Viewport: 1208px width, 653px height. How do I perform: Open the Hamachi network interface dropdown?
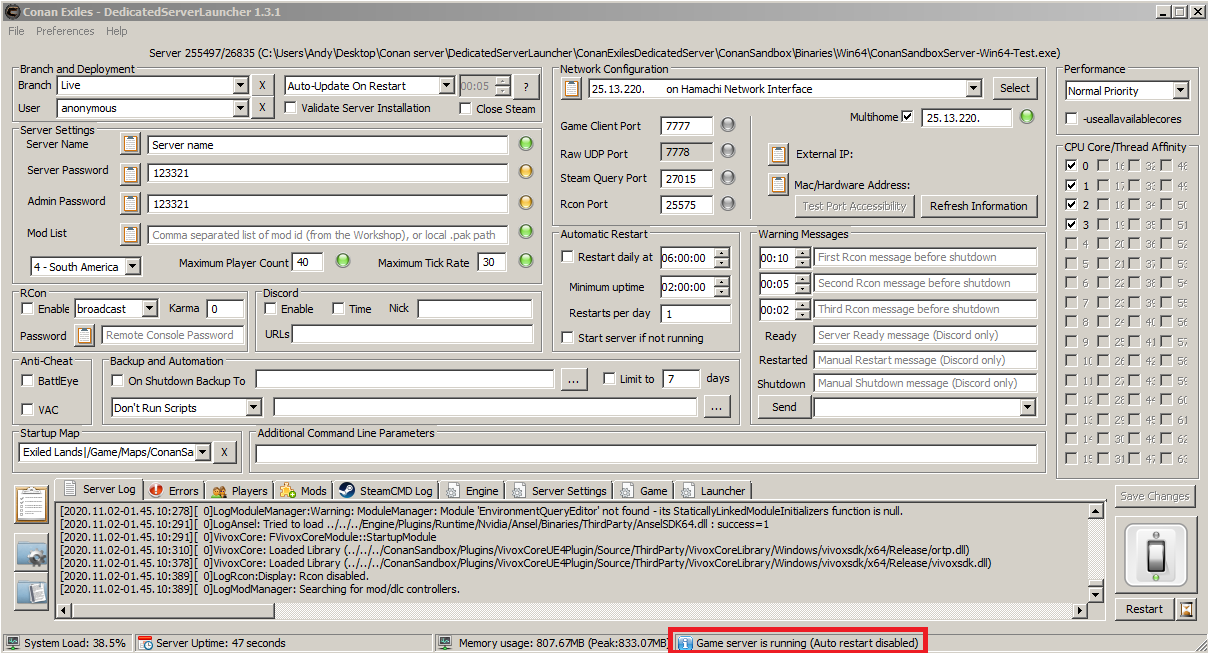coord(974,89)
